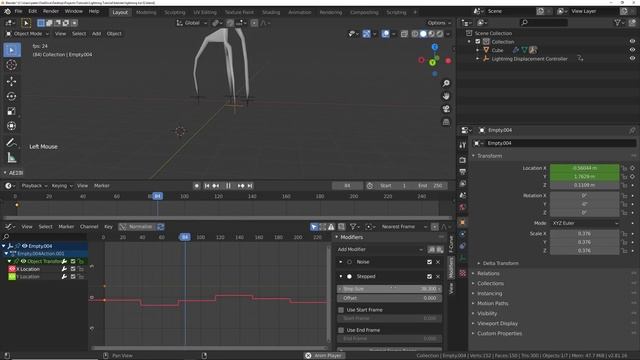This screenshot has height=360, width=640.
Task: Click the viewport pan hand icon
Action: point(446,96)
